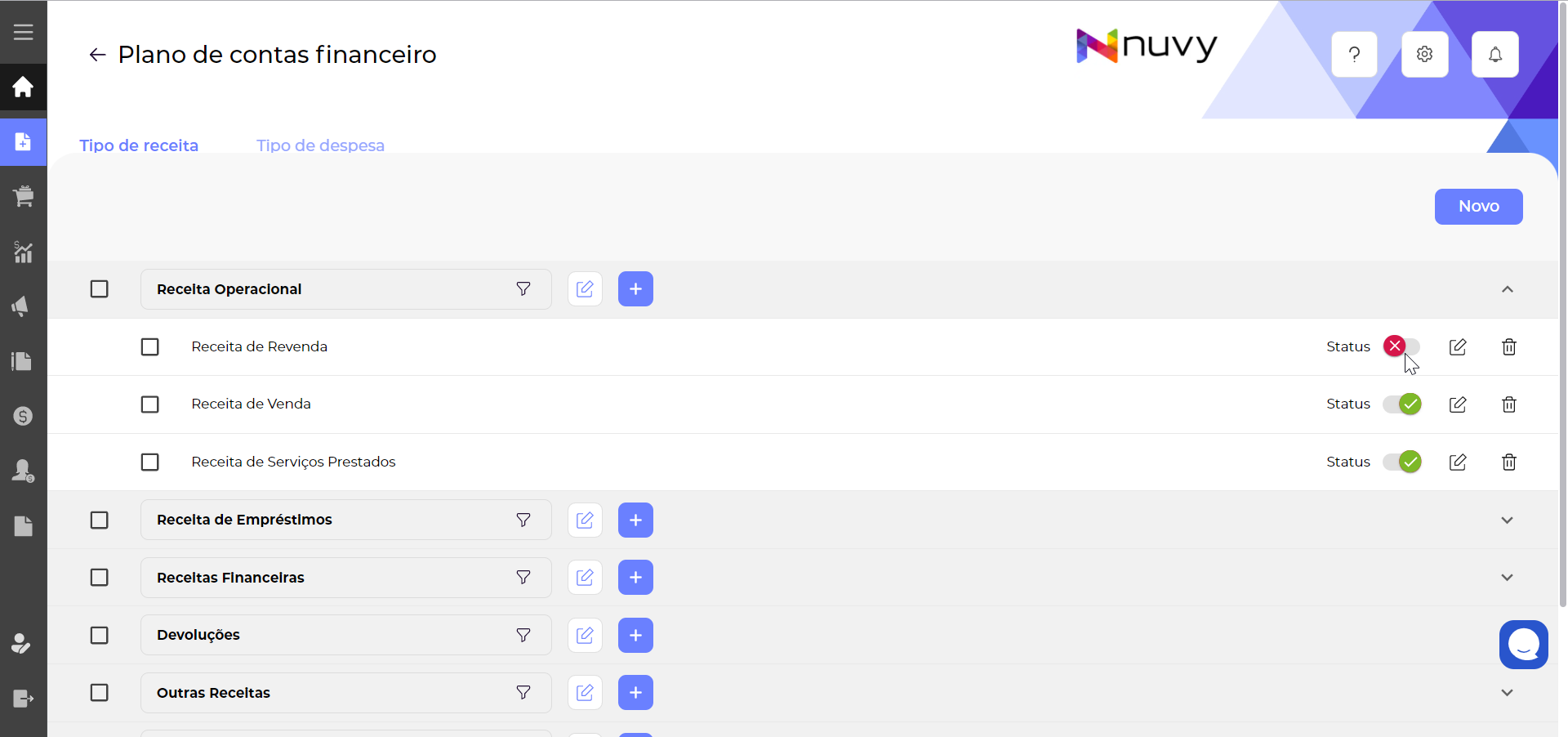Click the Novo button
This screenshot has height=737, width=1568.
click(x=1478, y=207)
